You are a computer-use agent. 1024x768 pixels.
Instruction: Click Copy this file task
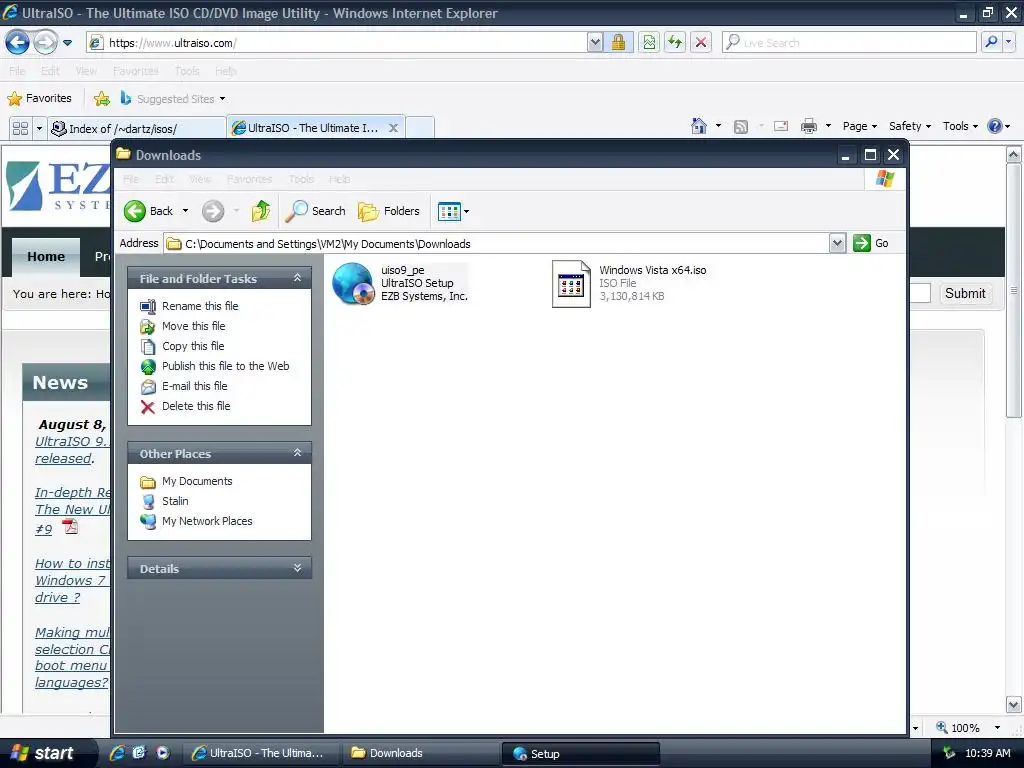pyautogui.click(x=193, y=346)
